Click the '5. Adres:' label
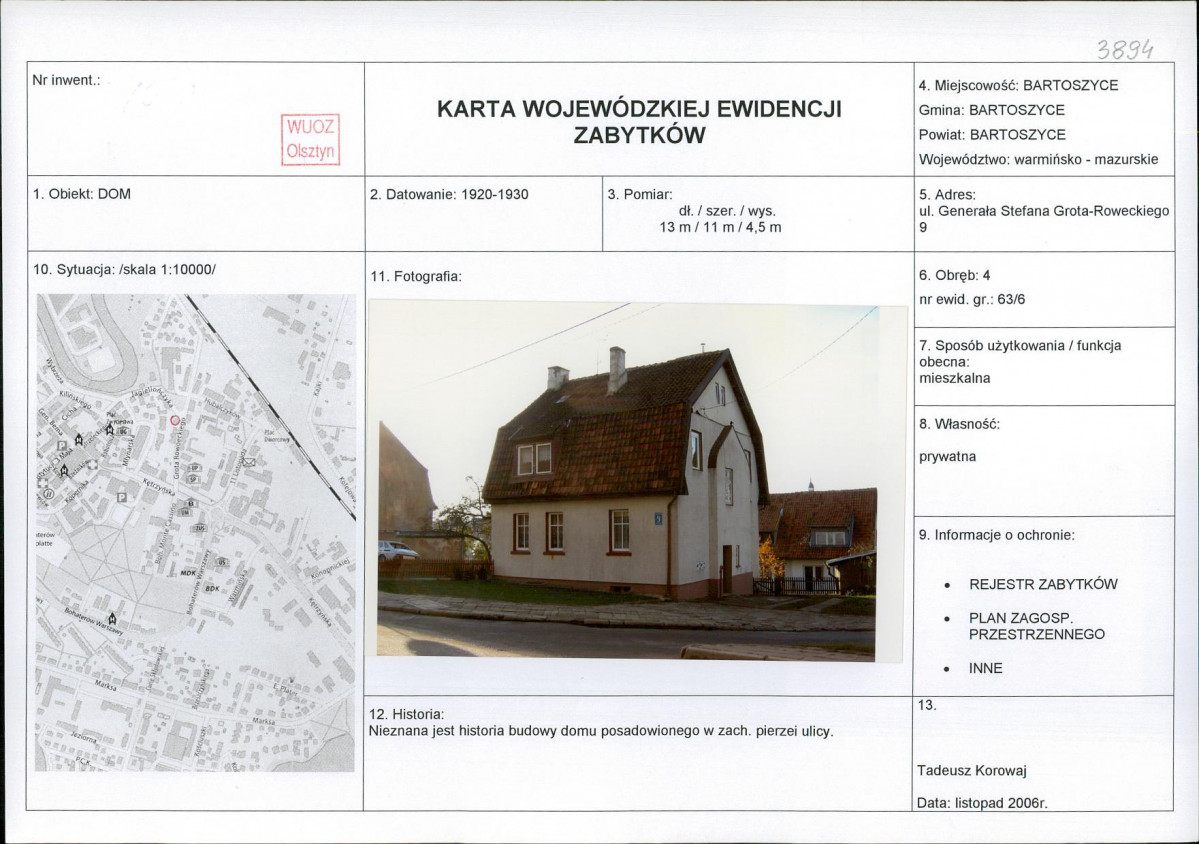 click(x=947, y=195)
